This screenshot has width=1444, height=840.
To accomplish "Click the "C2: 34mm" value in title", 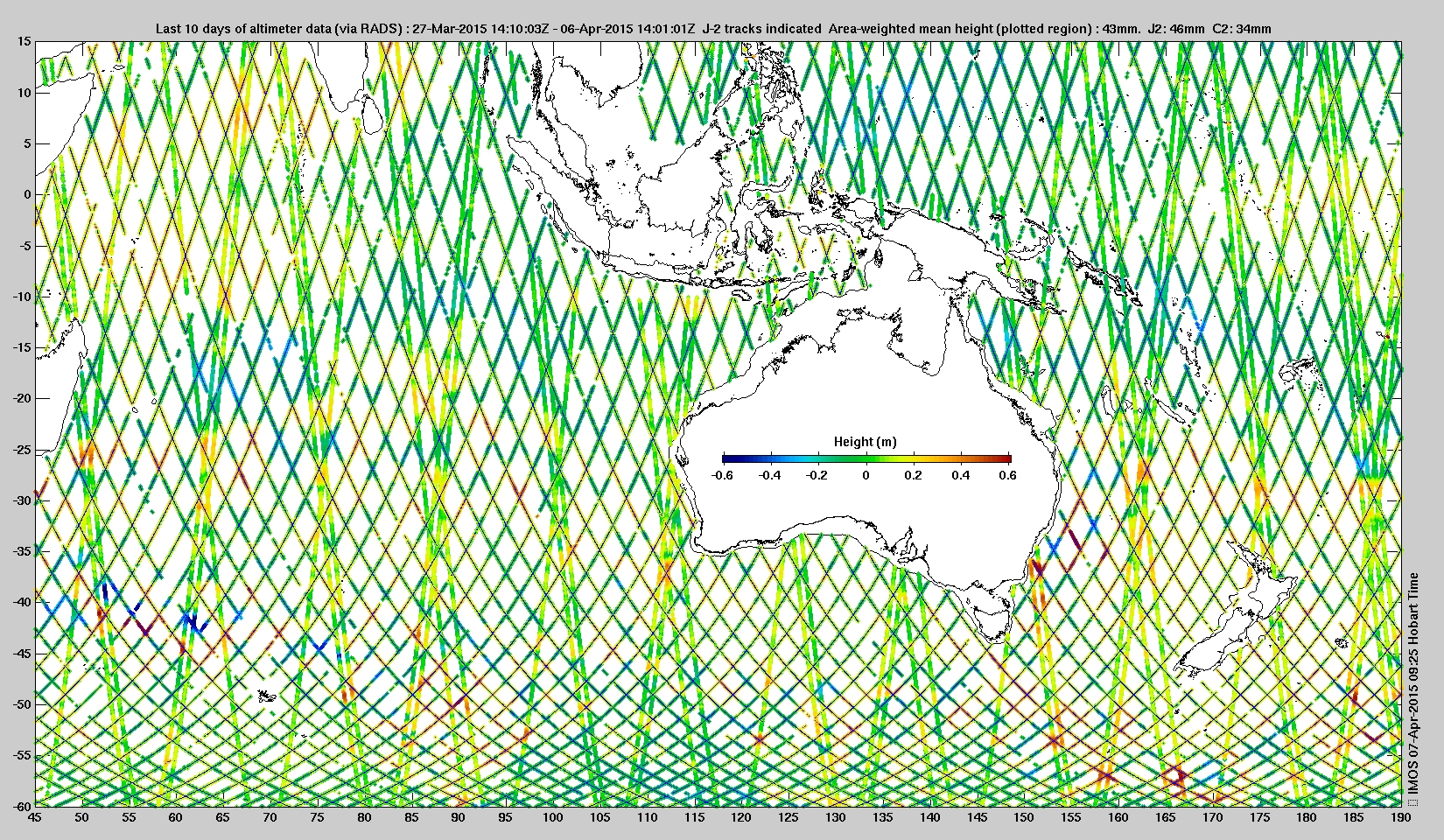I will 1242,29.
